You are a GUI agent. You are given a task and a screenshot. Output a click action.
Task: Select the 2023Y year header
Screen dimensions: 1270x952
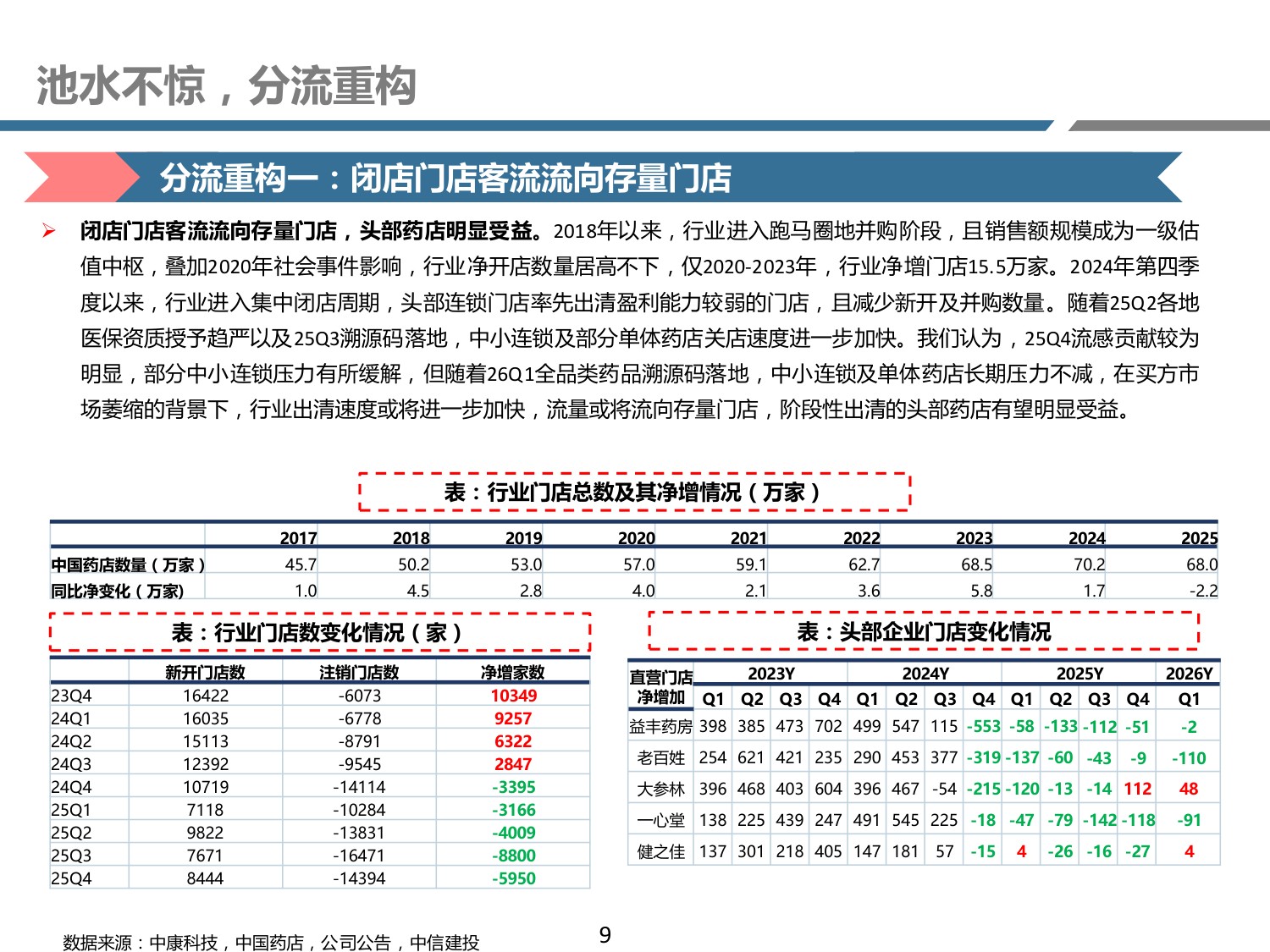[771, 674]
